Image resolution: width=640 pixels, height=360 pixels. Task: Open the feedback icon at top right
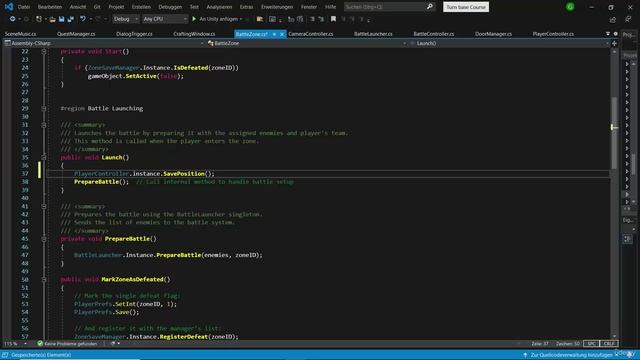[628, 19]
